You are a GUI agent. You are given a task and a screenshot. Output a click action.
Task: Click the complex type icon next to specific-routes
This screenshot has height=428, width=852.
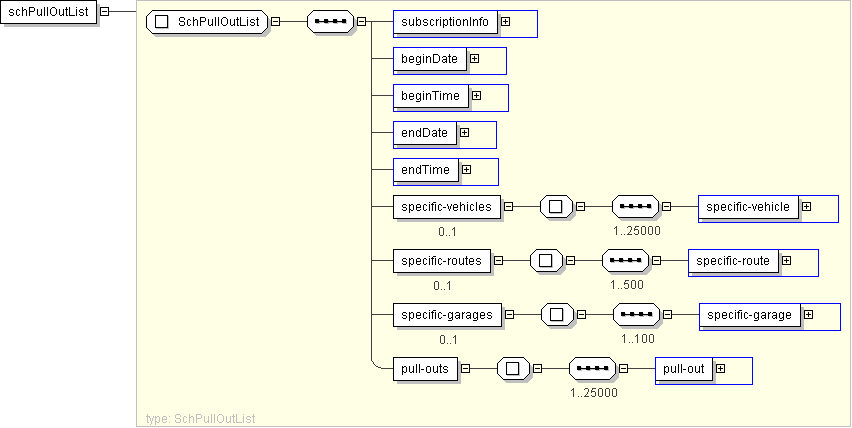(545, 261)
